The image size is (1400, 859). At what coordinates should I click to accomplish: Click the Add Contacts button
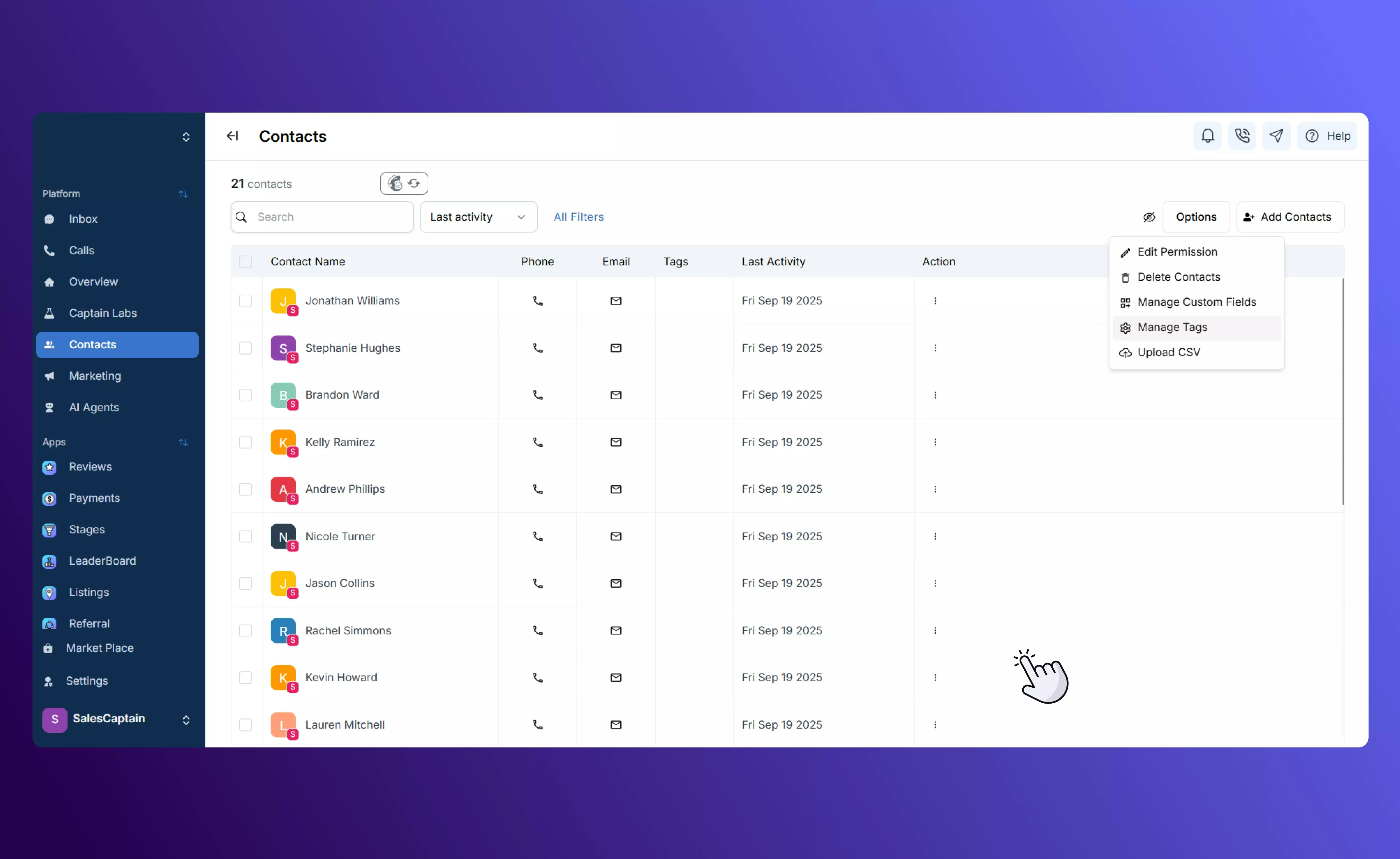click(1289, 217)
